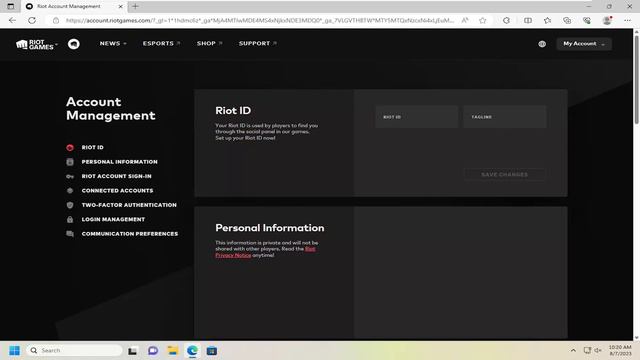
Task: Go to Riot Account Sign-In section
Action: pos(117,176)
